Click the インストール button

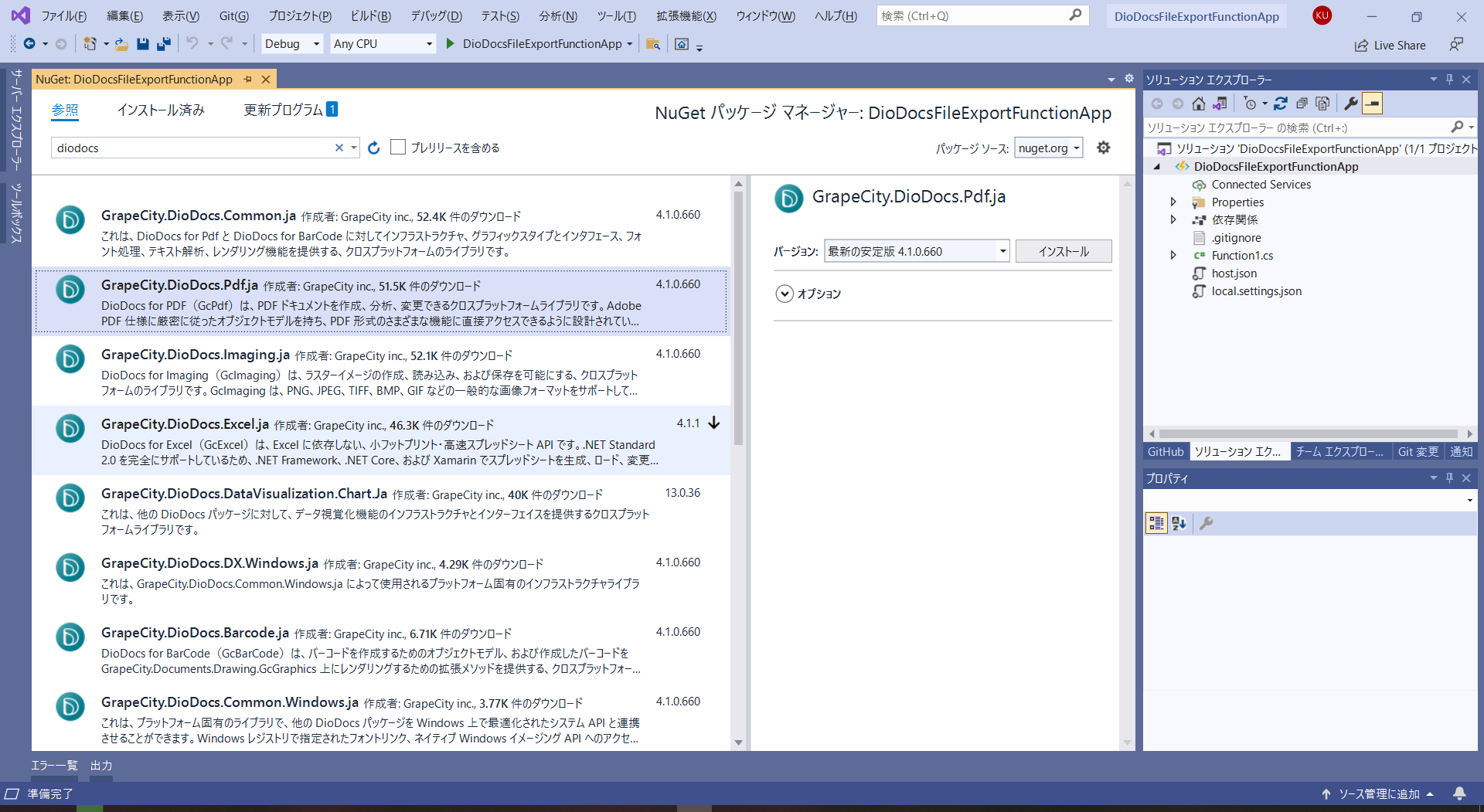click(1064, 251)
